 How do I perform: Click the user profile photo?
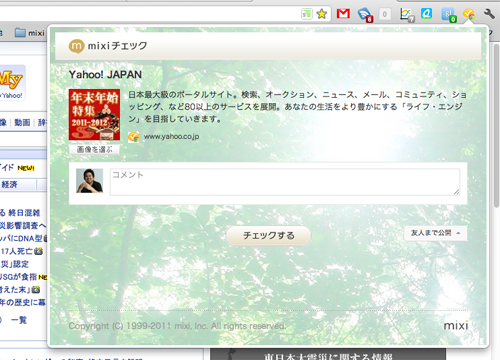pos(89,181)
